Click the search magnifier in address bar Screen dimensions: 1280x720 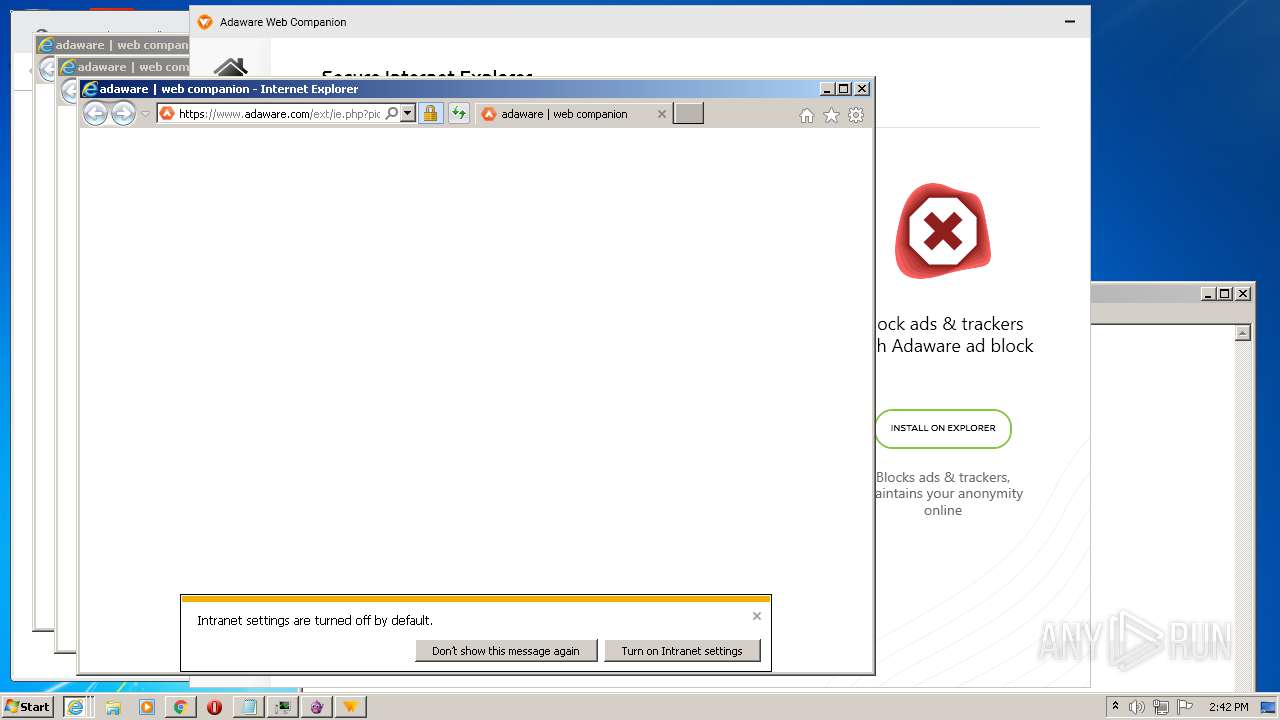392,114
